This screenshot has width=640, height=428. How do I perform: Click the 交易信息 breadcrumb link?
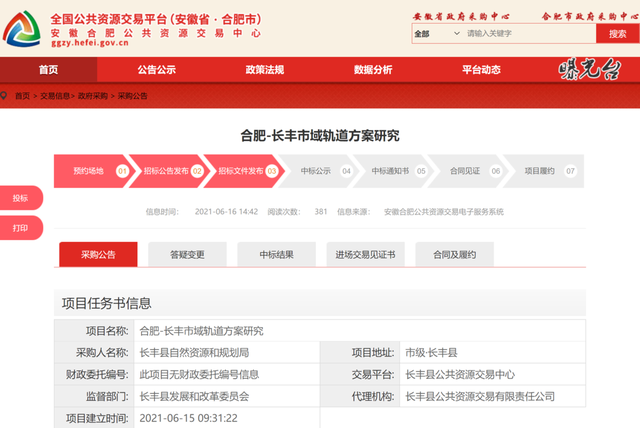(x=56, y=96)
